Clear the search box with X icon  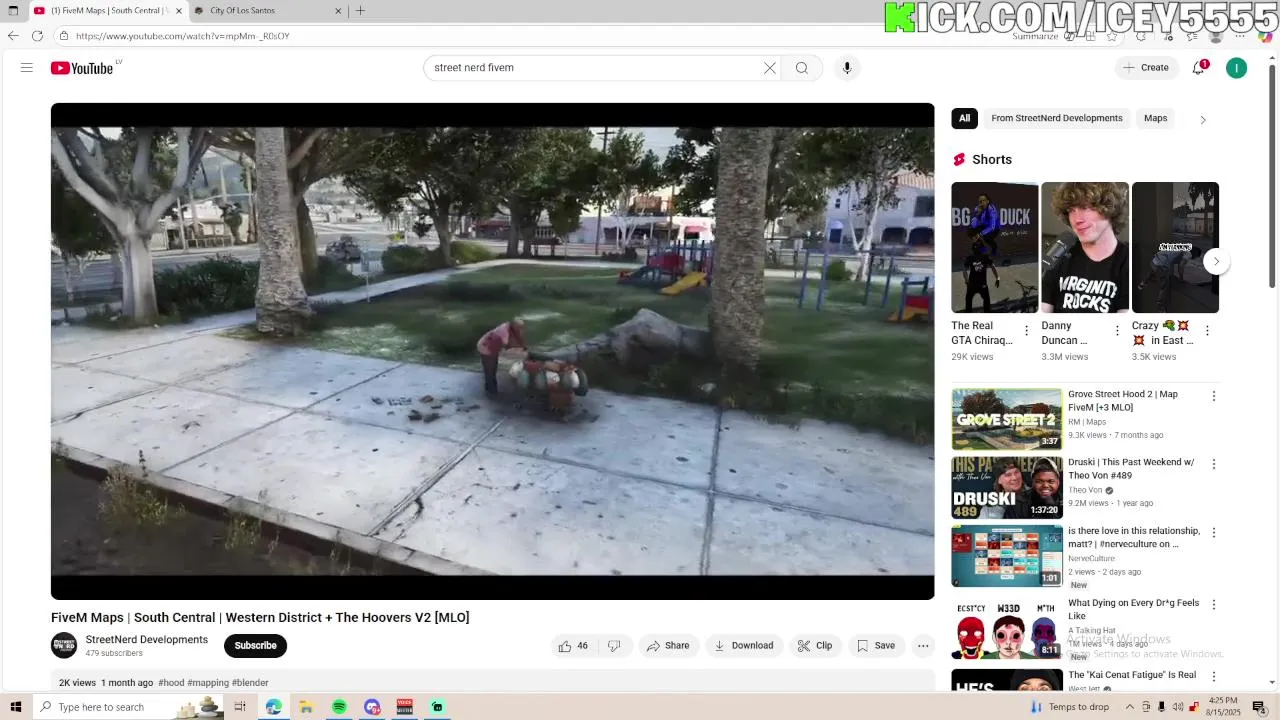tap(770, 68)
